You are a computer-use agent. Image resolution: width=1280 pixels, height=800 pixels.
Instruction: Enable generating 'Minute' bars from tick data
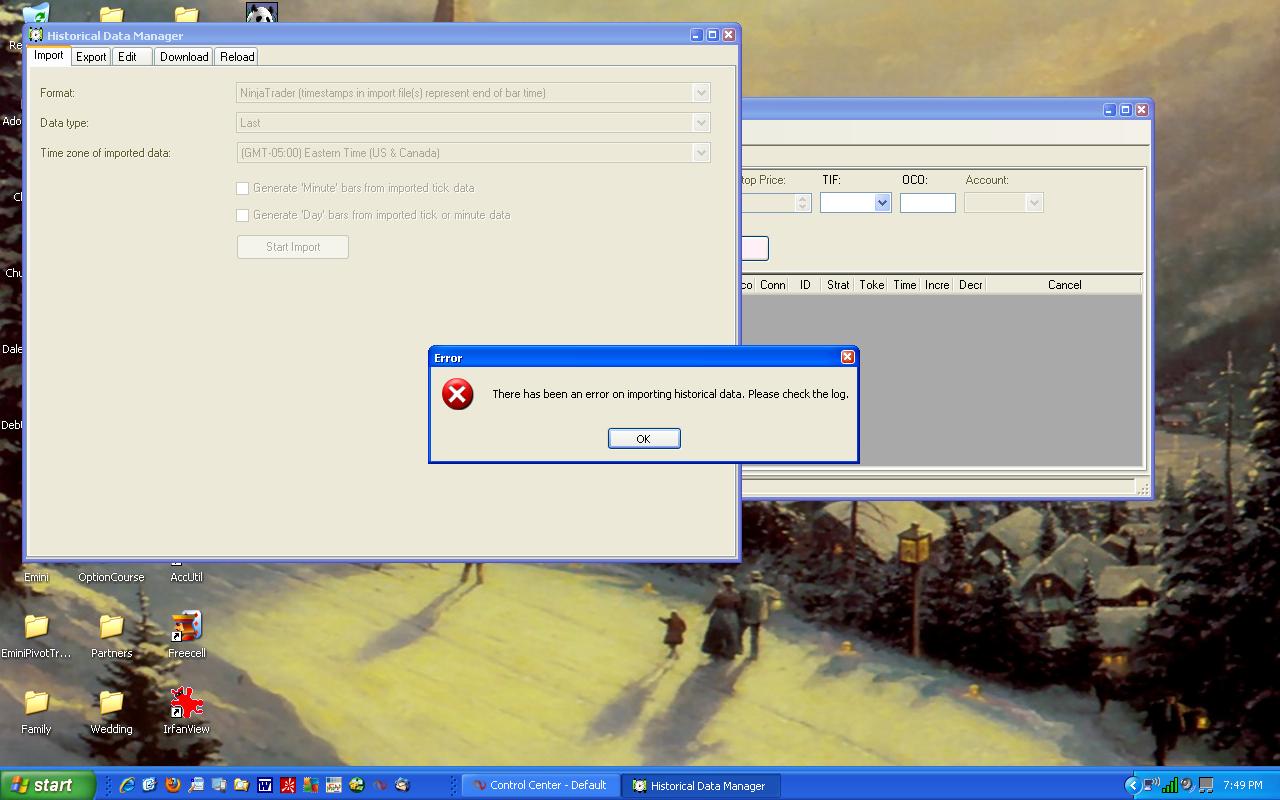(242, 188)
